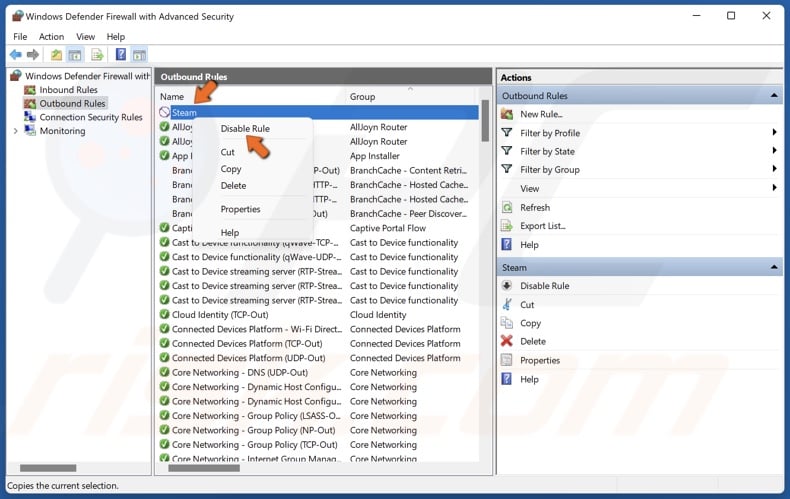Image resolution: width=790 pixels, height=499 pixels.
Task: Click Export List in the Actions pane
Action: [x=542, y=226]
